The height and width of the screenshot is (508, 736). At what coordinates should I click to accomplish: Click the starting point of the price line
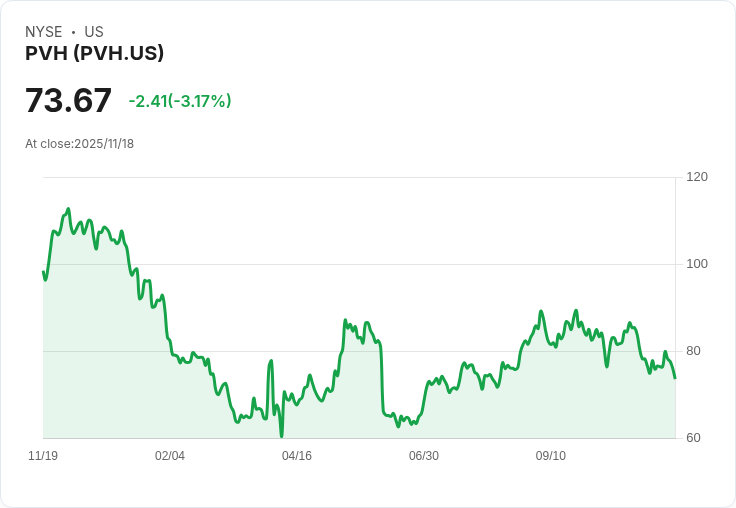pyautogui.click(x=43, y=272)
